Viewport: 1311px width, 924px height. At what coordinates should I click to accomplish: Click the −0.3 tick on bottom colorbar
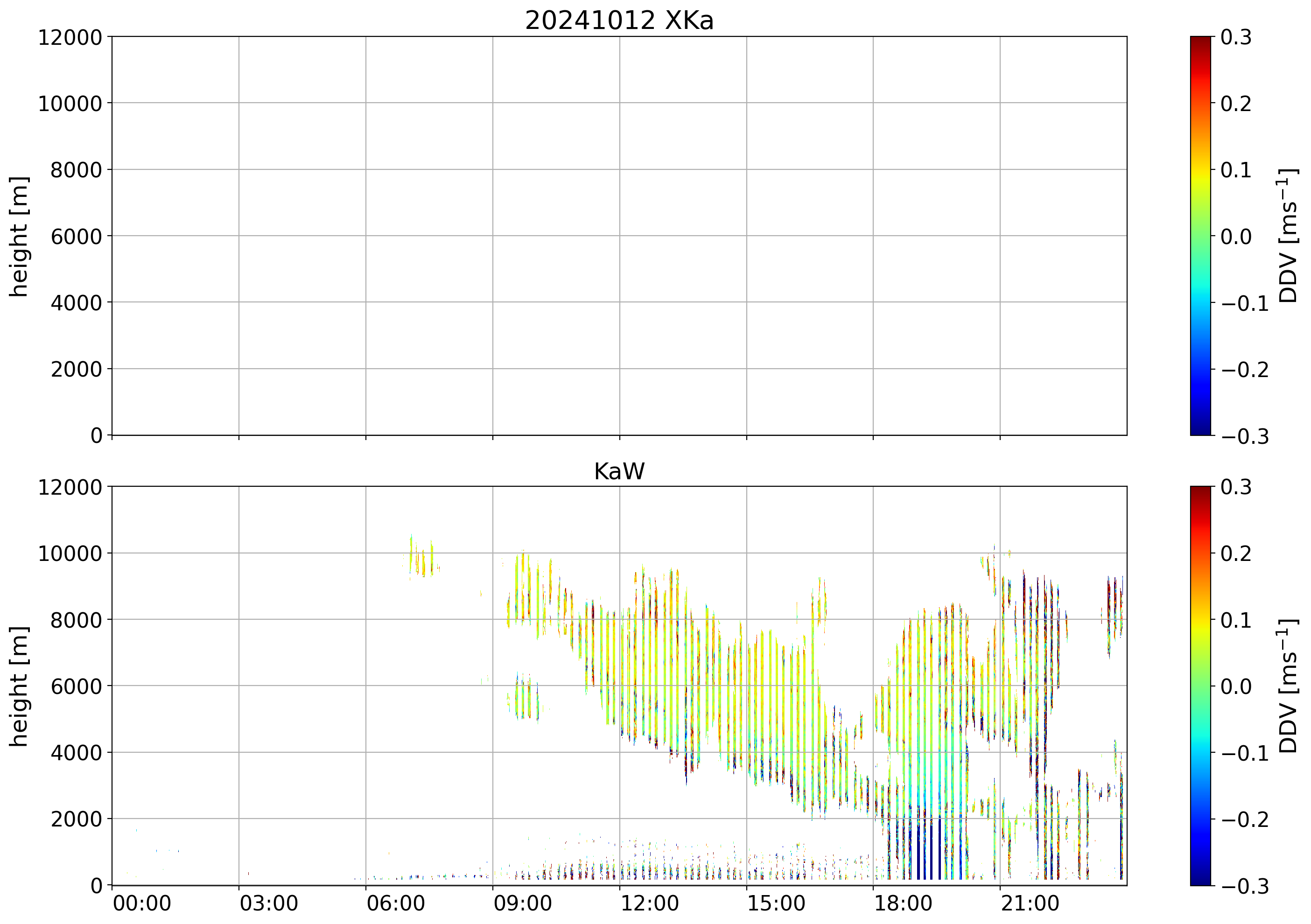point(1245,886)
